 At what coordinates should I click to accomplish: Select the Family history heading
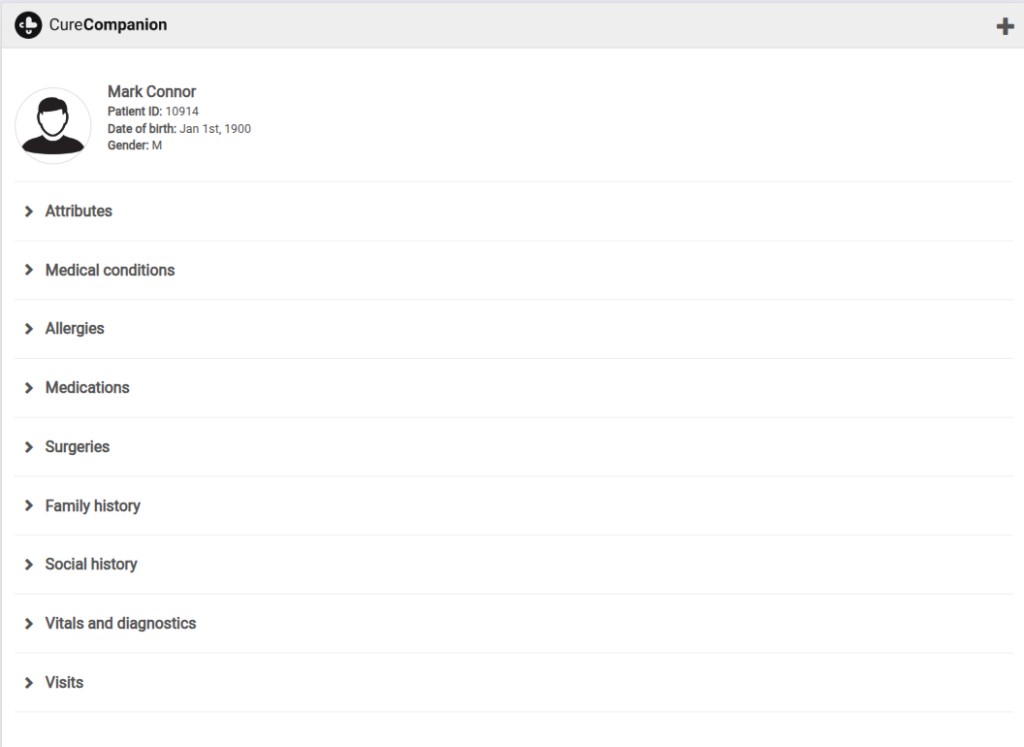(92, 506)
